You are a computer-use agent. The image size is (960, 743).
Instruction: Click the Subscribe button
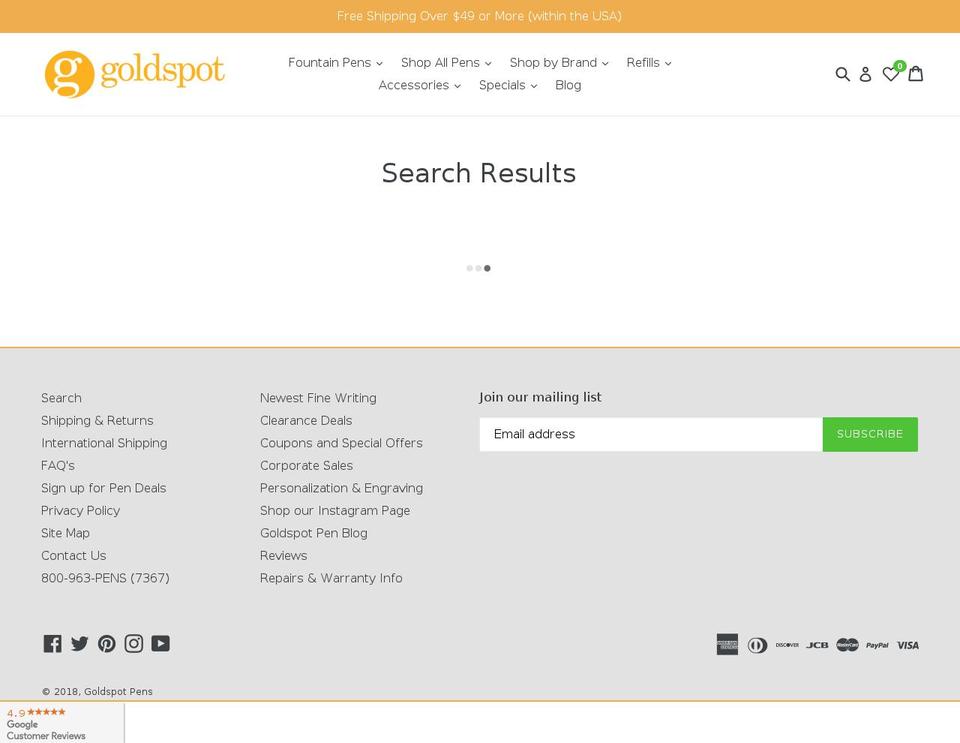click(x=870, y=434)
